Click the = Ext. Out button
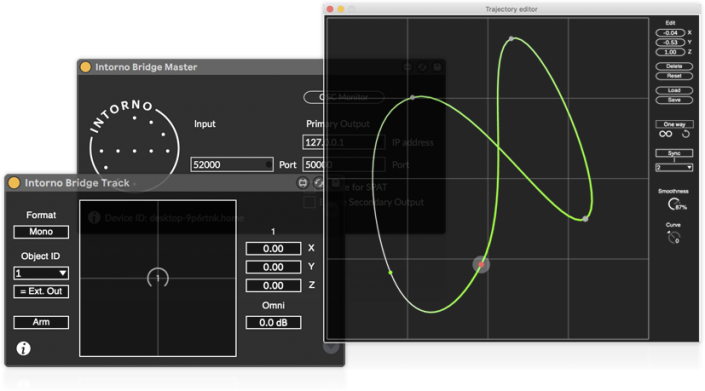This screenshot has width=705, height=391. pyautogui.click(x=41, y=291)
